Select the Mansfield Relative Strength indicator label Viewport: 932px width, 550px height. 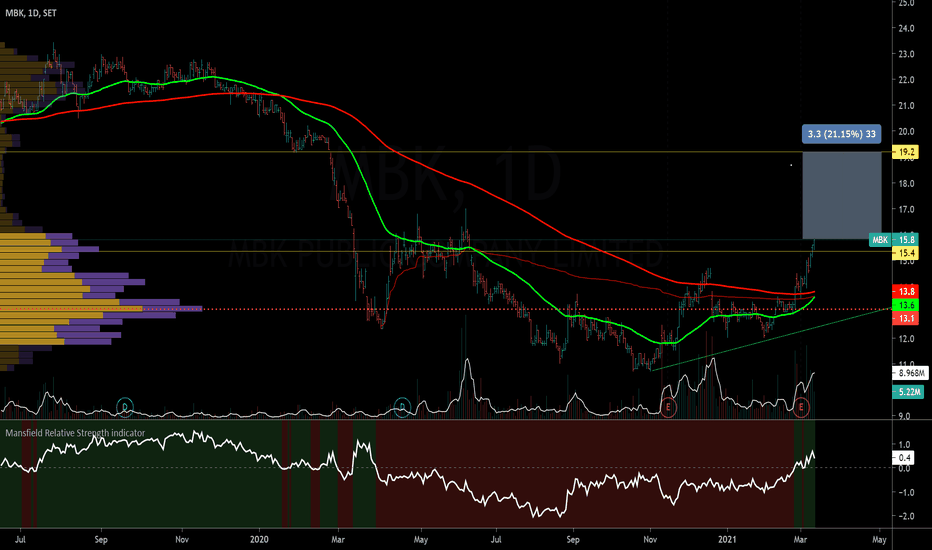click(75, 433)
